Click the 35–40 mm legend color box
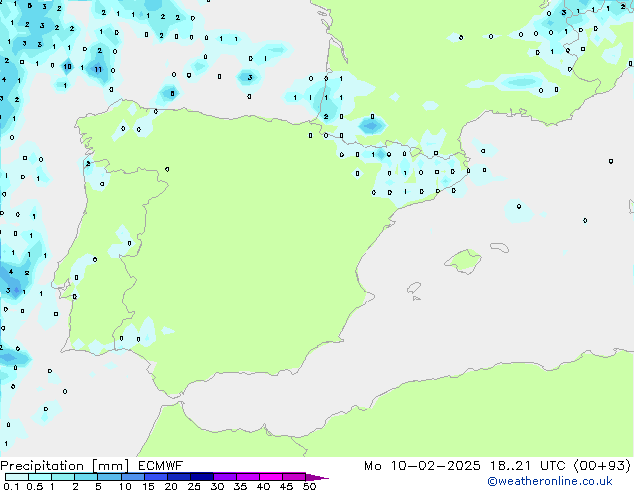The image size is (634, 490). pos(248,477)
